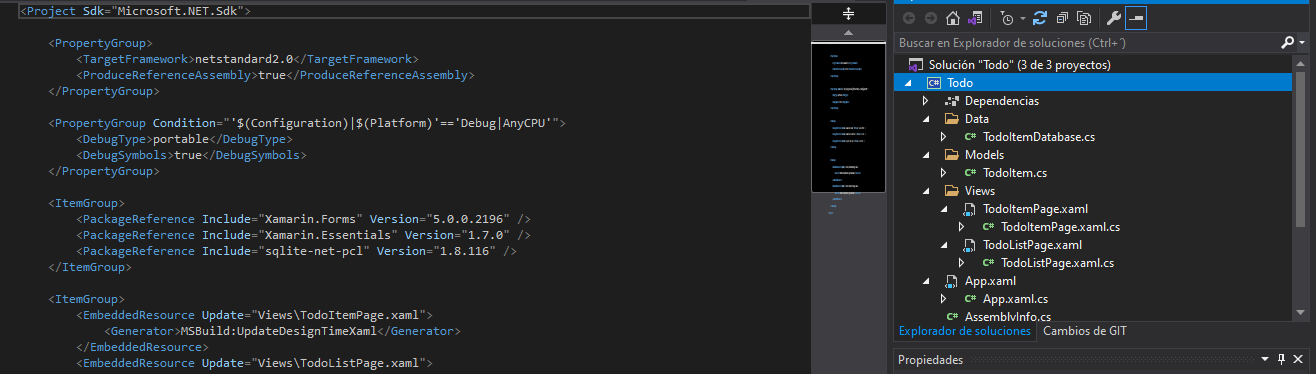Click the Data folder icon
This screenshot has width=1316, height=374.
coord(951,119)
